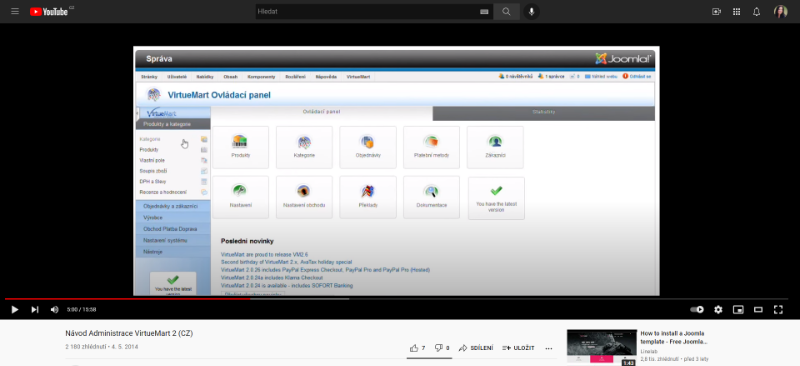Screen dimensions: 800x366
Task: Enter fullscreen mode
Action: (x=778, y=309)
